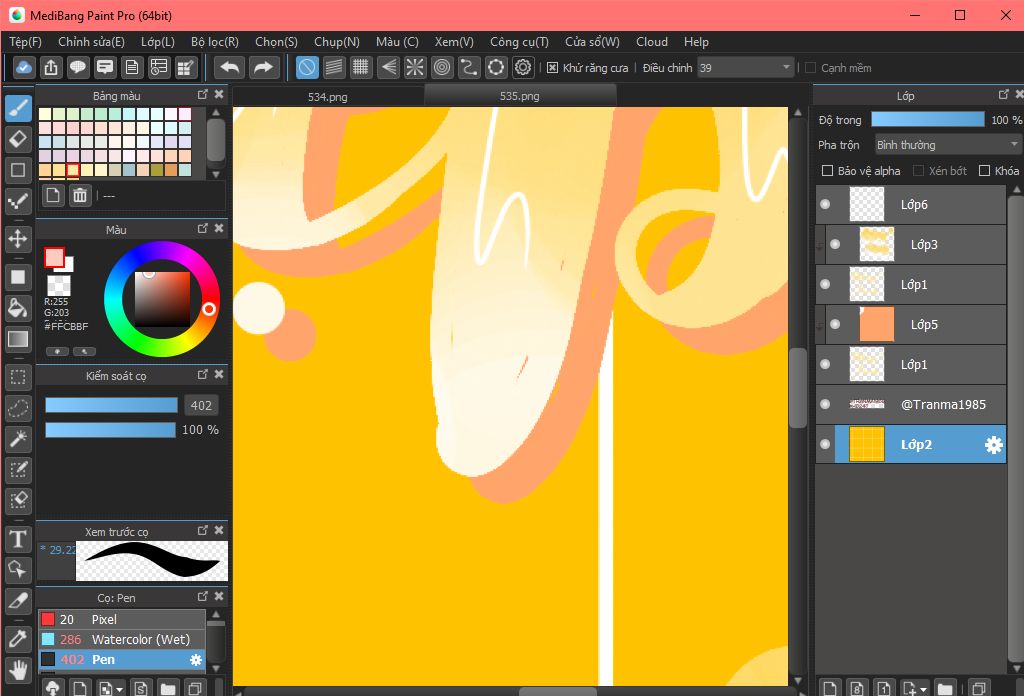The image size is (1024, 696).
Task: Enable parallel lines snap
Action: pos(334,67)
